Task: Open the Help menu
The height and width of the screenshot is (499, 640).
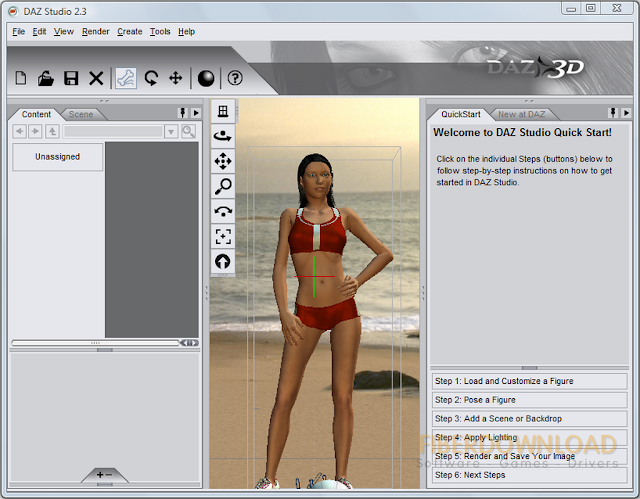Action: [187, 31]
